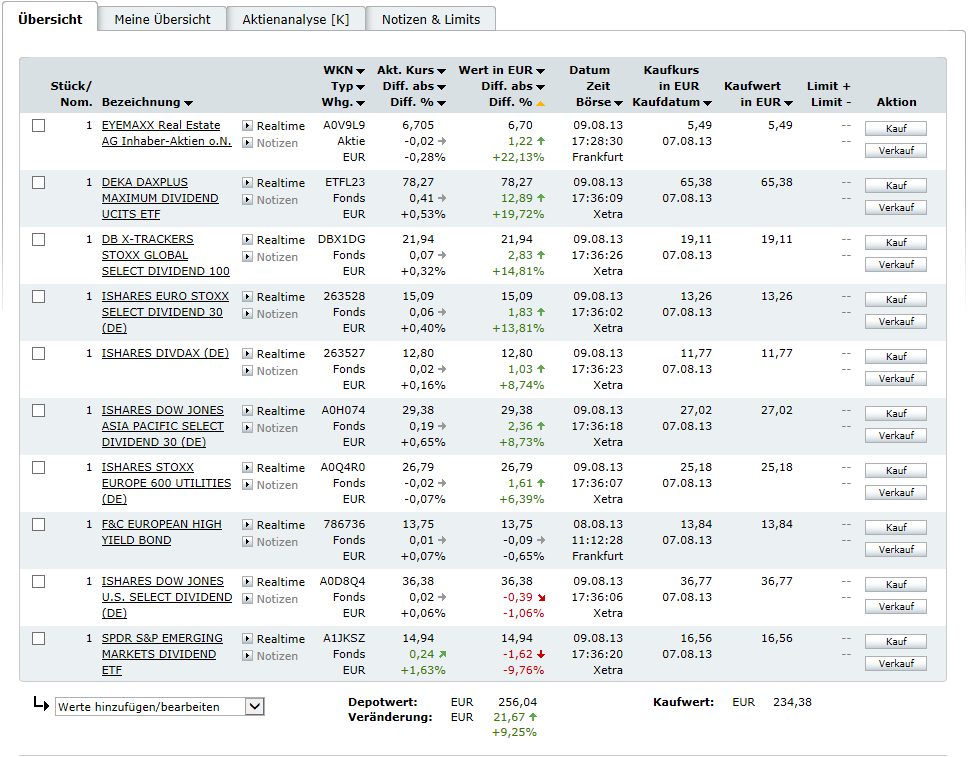Sort by Akt. Kurs column arrow
Screen dimensions: 971x757
[442, 71]
